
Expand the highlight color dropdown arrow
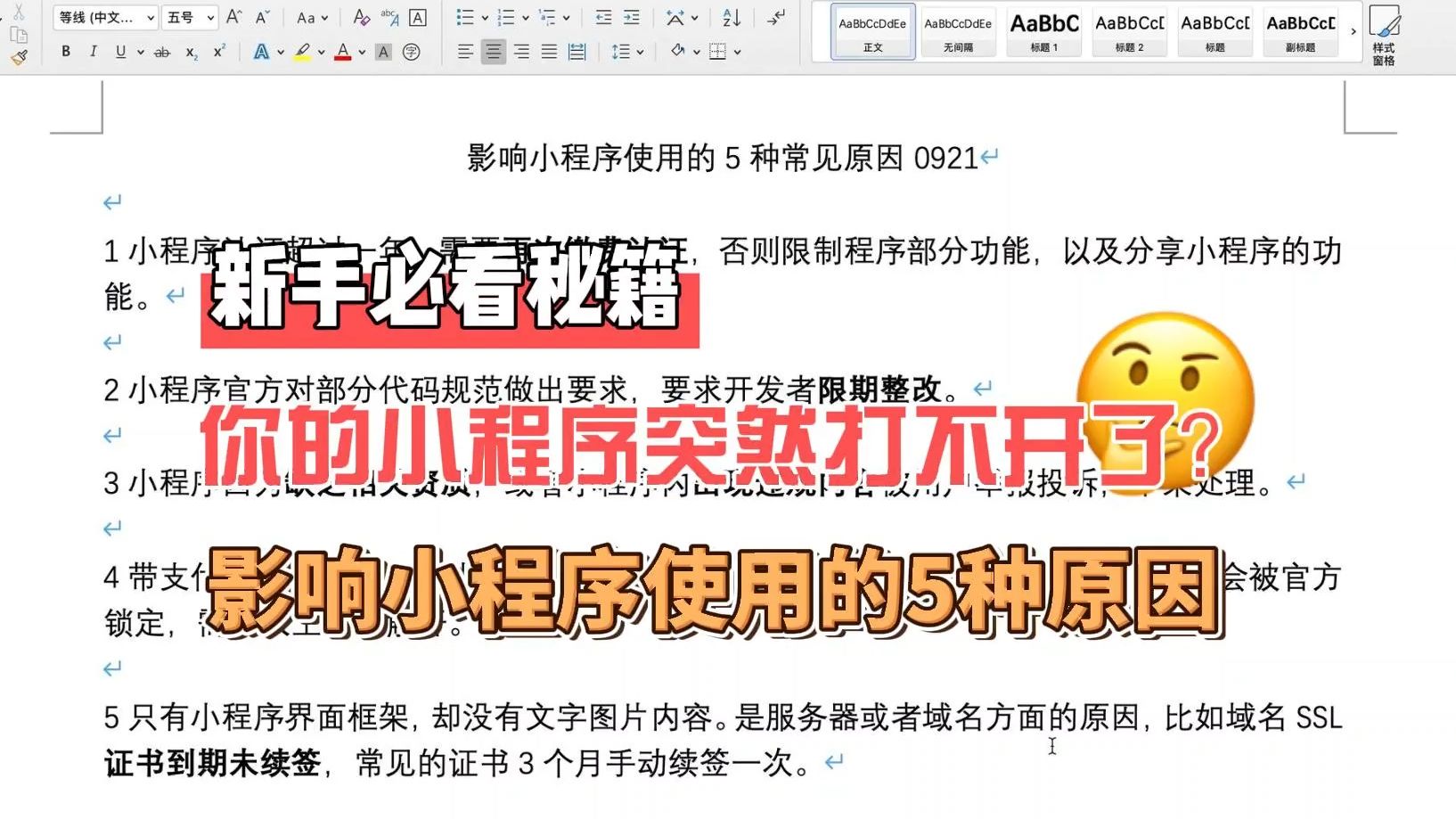click(x=322, y=53)
